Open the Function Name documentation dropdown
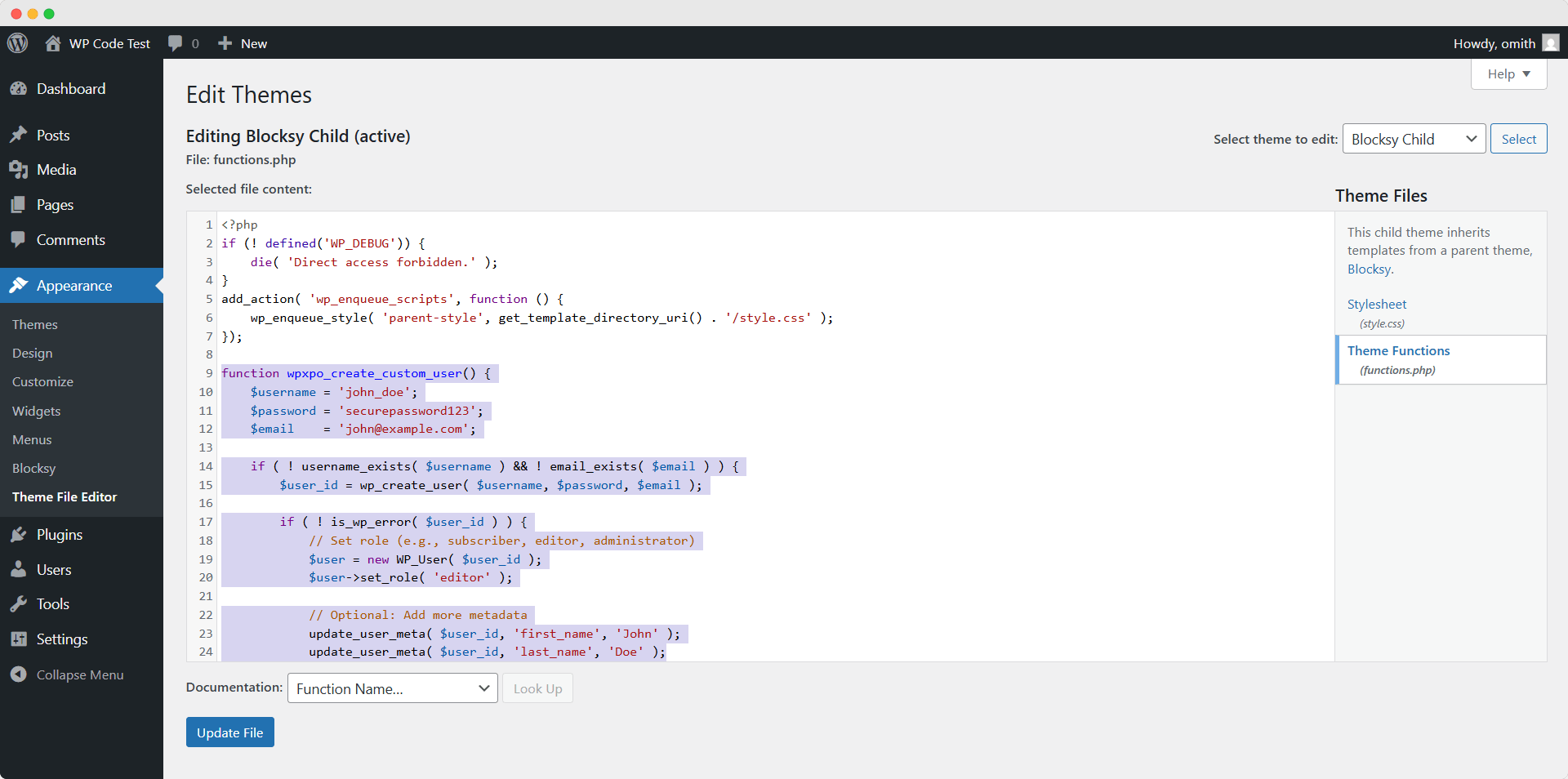 (x=393, y=688)
